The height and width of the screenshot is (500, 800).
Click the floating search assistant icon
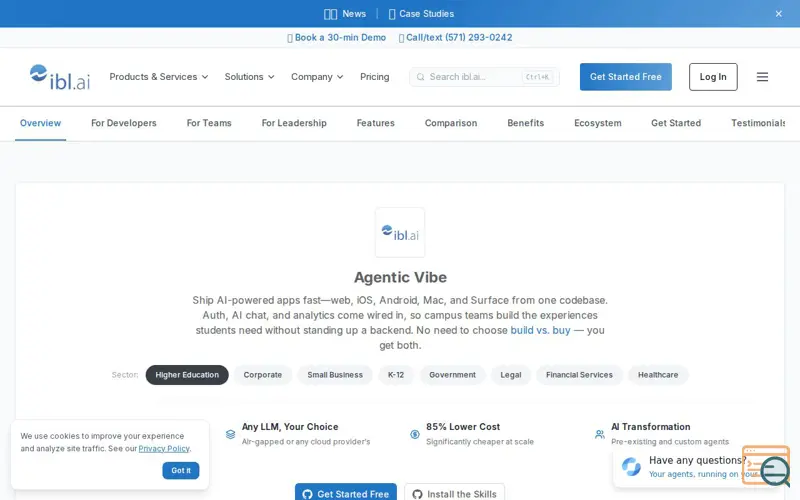point(766,465)
